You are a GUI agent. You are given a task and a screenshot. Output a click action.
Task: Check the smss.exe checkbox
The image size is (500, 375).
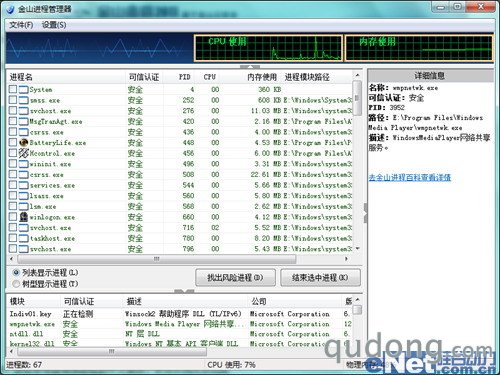click(x=13, y=100)
